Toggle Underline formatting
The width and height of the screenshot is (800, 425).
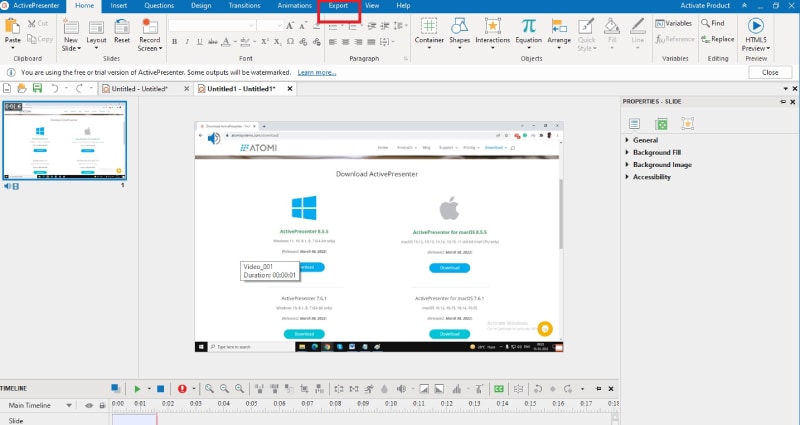coord(199,42)
